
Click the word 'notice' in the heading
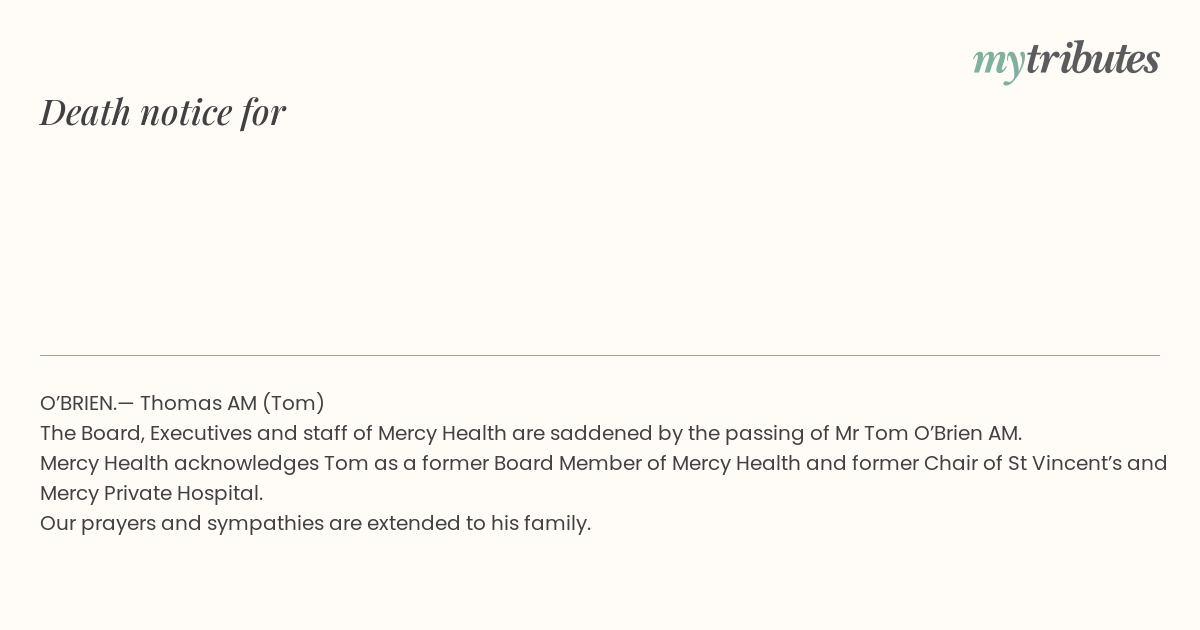[x=186, y=112]
